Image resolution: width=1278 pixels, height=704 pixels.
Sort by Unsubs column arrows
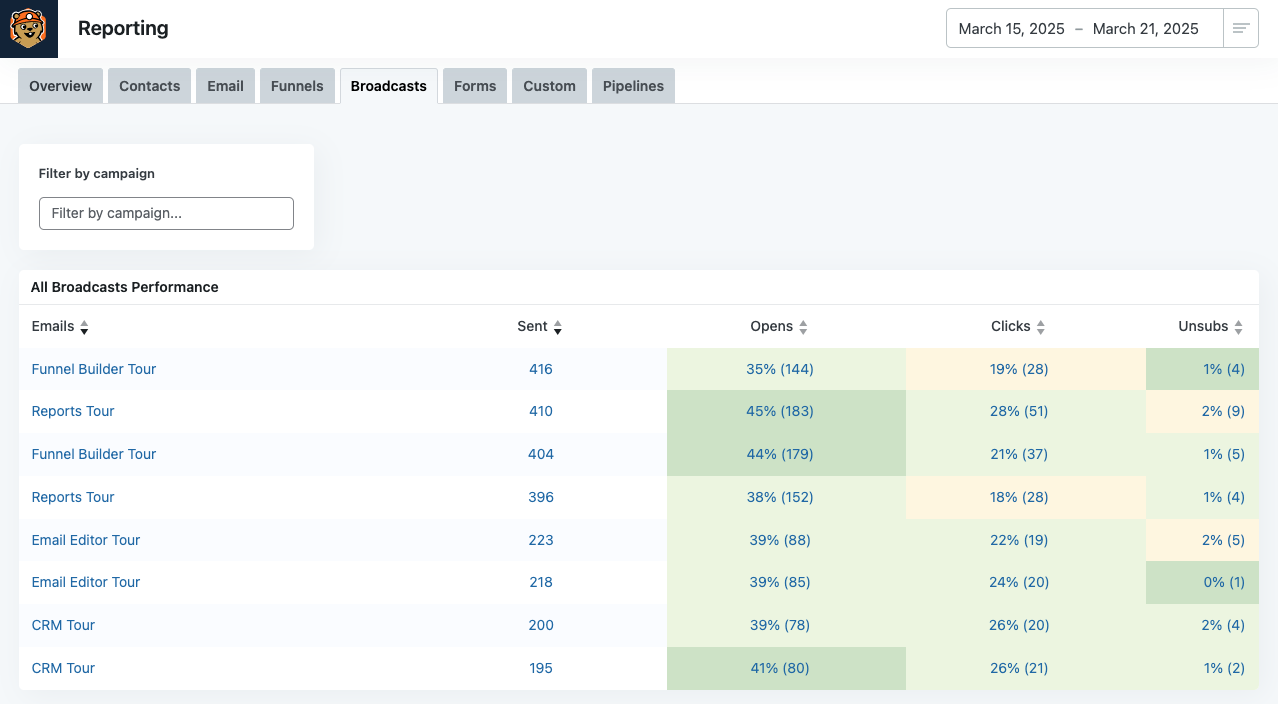(1238, 327)
